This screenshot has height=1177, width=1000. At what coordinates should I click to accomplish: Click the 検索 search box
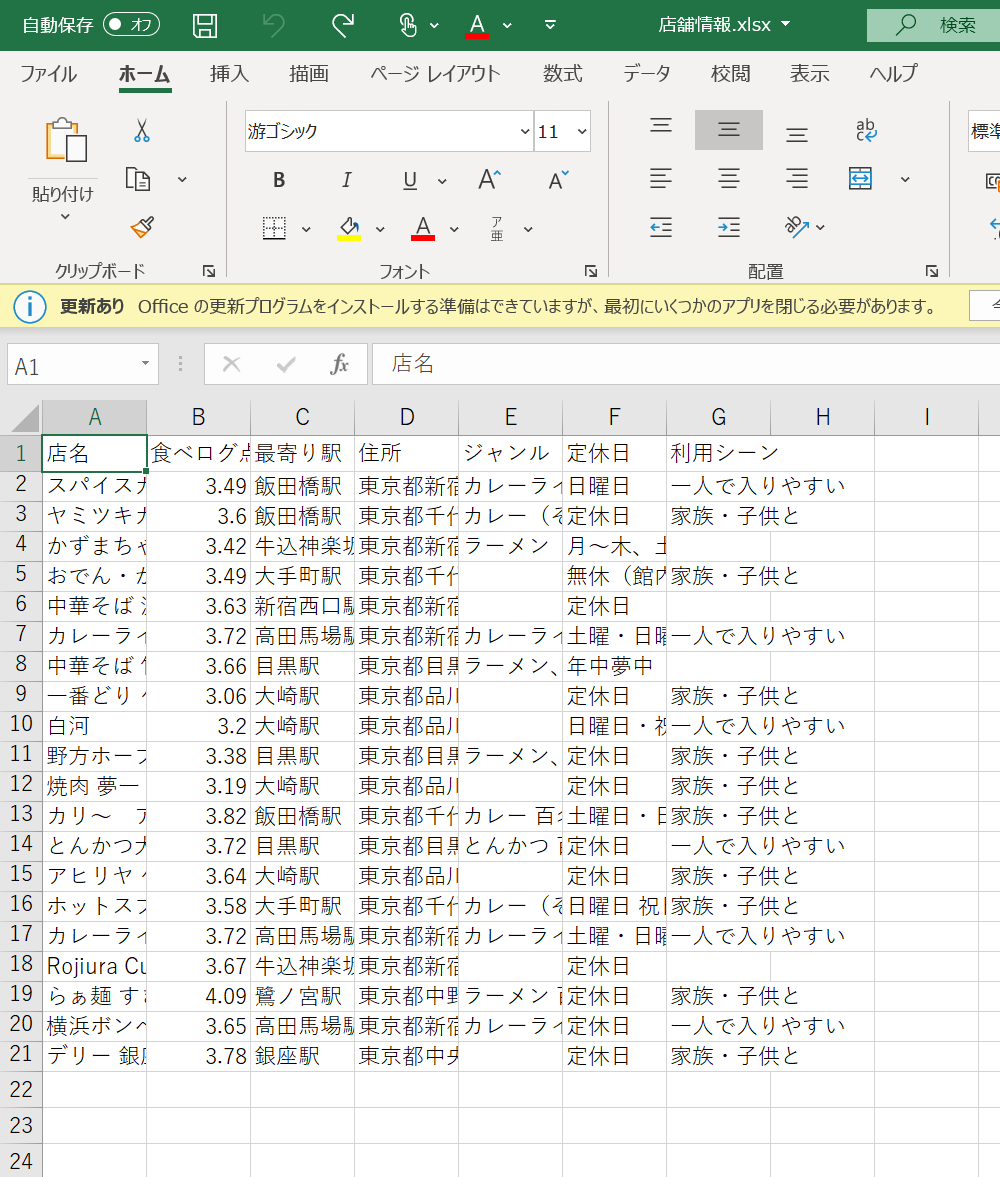click(934, 26)
